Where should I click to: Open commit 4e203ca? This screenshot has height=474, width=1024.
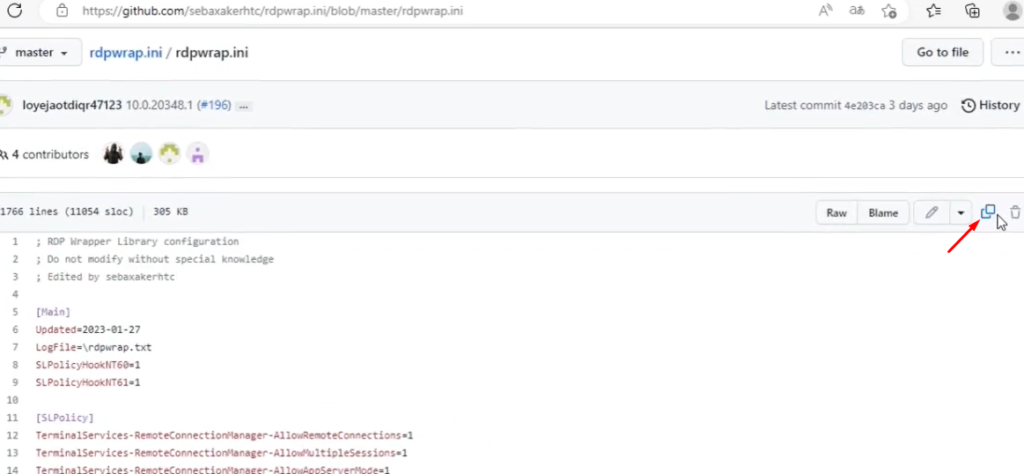tap(865, 106)
